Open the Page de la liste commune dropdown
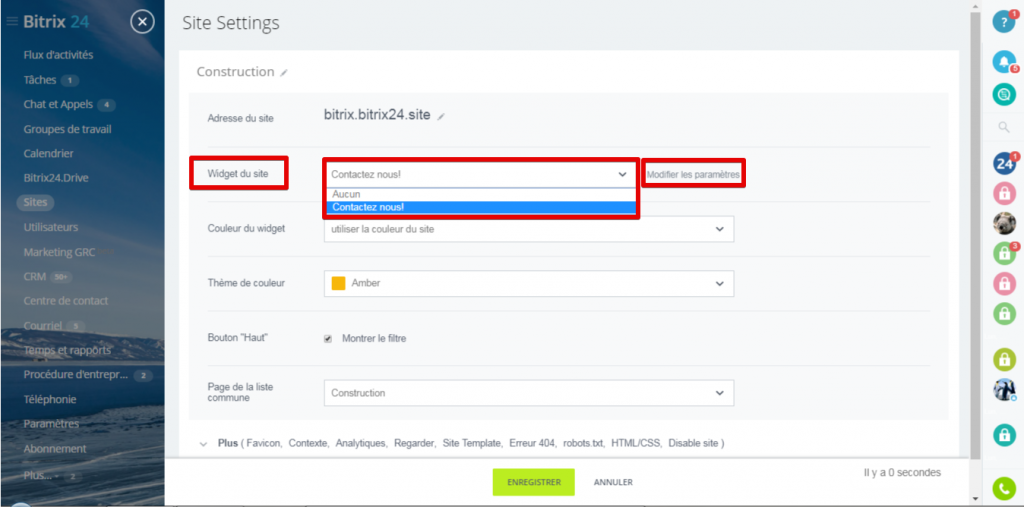This screenshot has width=1024, height=507. coord(529,393)
